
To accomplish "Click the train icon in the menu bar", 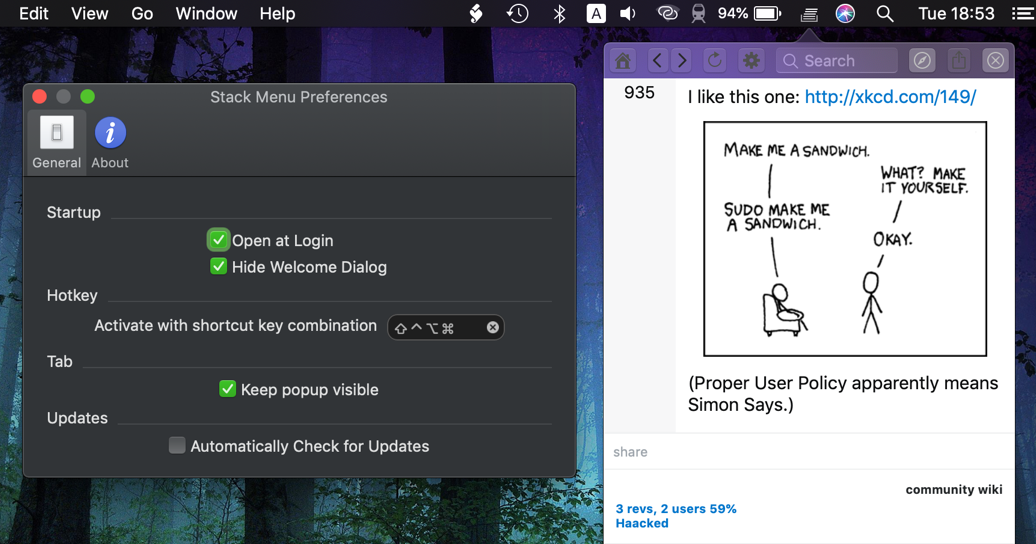I will [698, 13].
